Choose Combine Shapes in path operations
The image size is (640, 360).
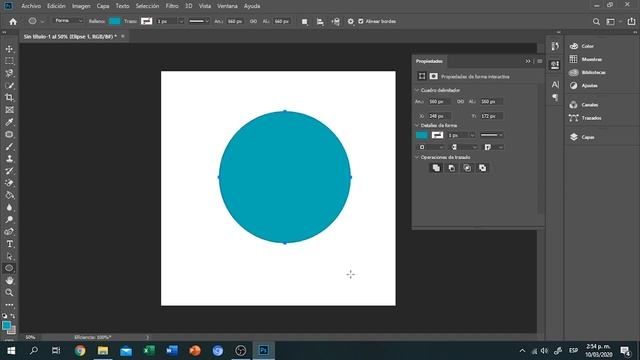(436, 168)
